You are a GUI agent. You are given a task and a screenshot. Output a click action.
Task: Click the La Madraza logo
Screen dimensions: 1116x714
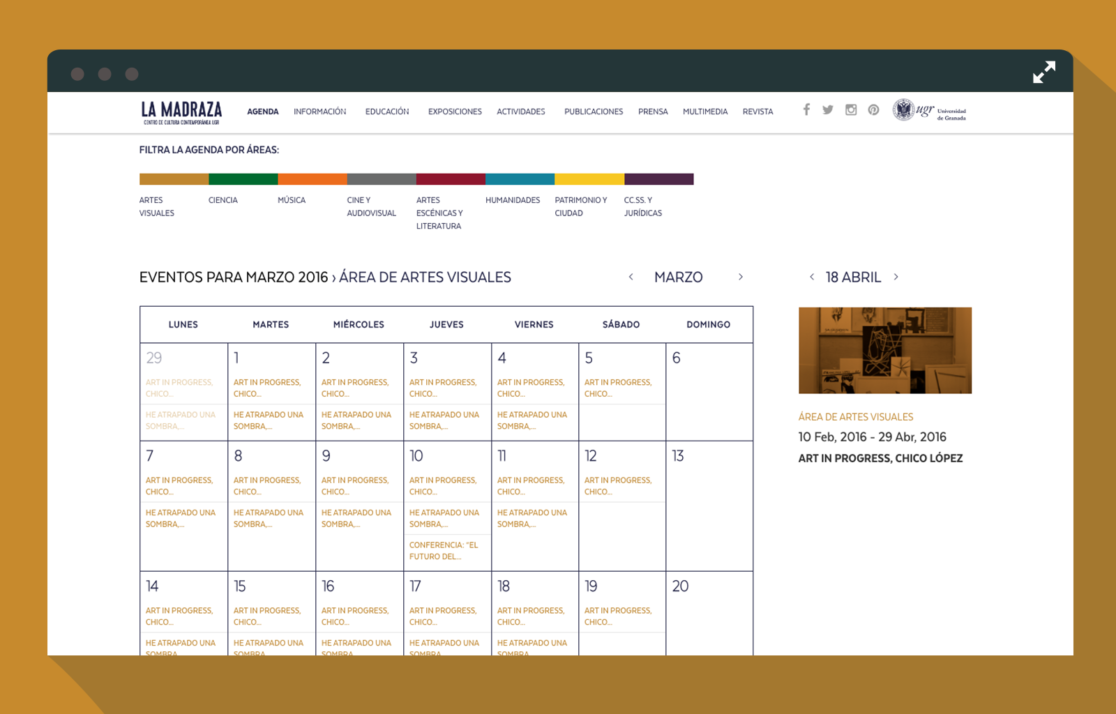[181, 112]
